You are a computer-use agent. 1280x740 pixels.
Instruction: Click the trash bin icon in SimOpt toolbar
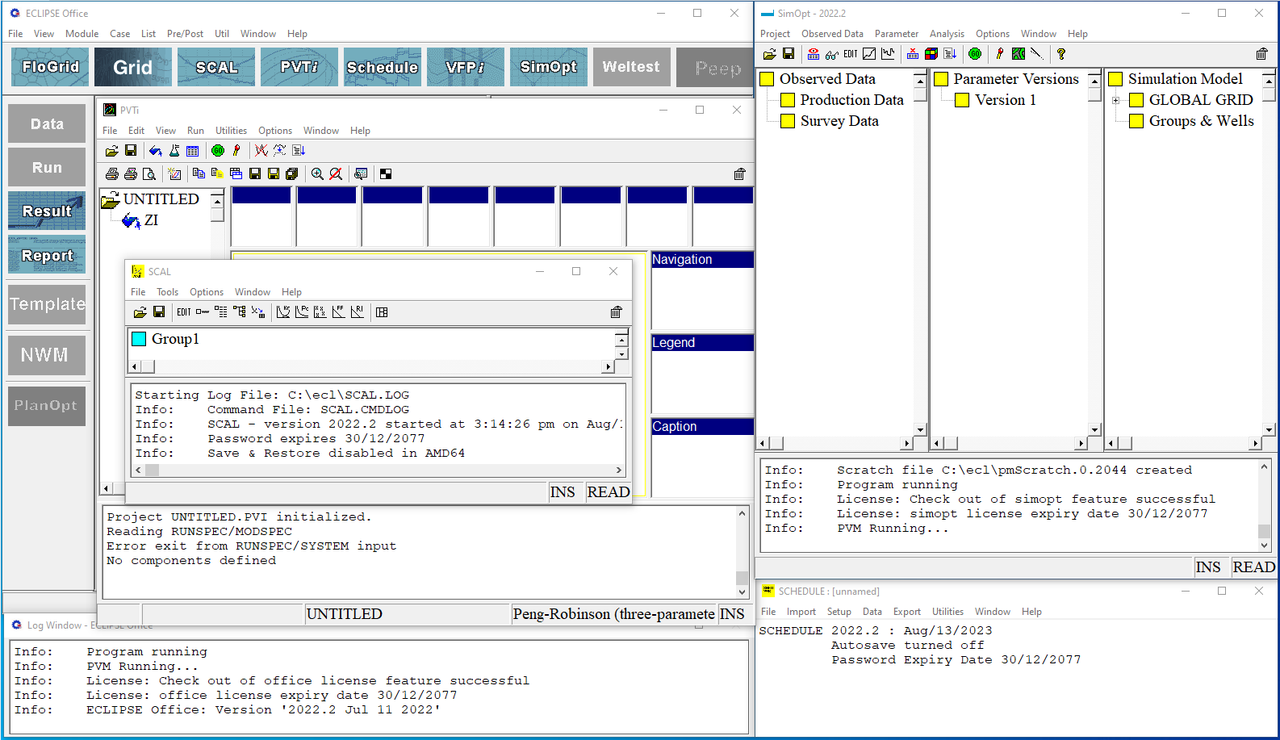1262,54
